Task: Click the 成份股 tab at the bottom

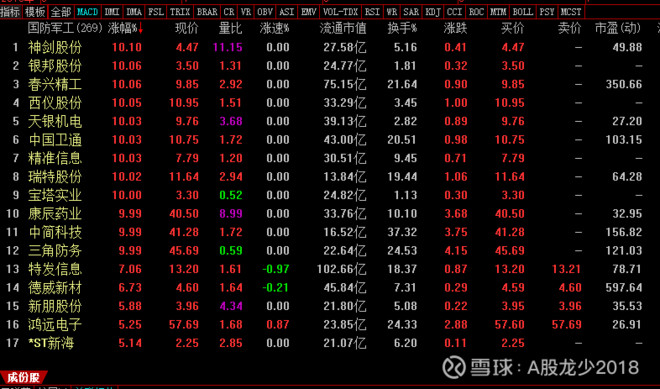Action: click(x=24, y=377)
